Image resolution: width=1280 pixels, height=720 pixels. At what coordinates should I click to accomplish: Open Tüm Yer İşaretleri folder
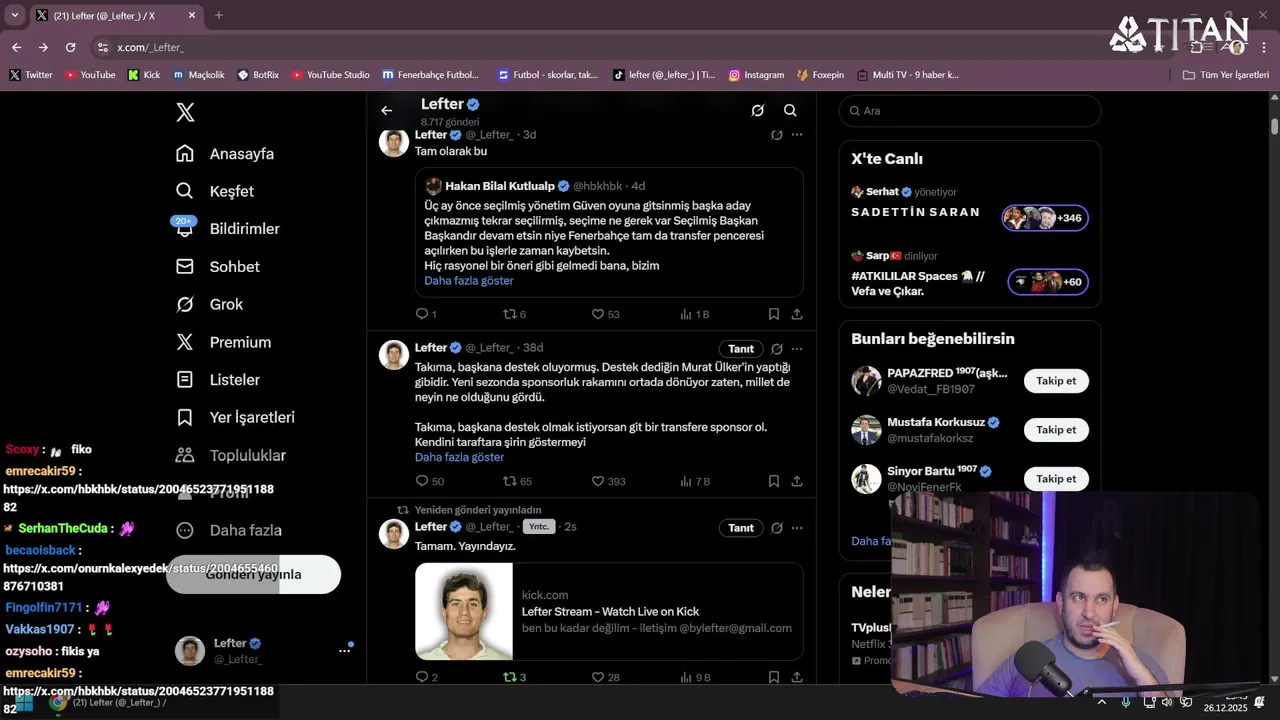1226,75
